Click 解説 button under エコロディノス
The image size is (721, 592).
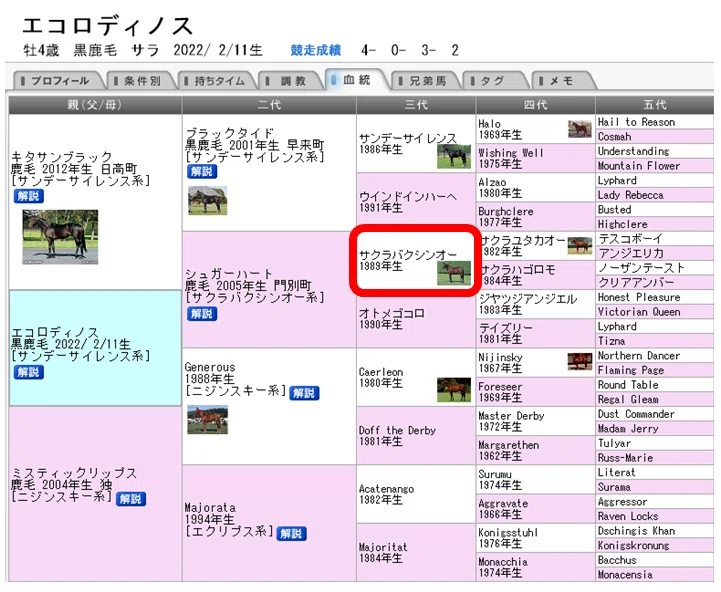click(29, 372)
